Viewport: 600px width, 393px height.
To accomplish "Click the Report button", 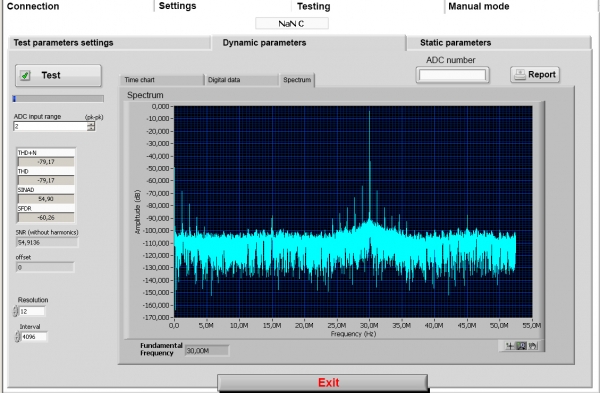I will coord(535,74).
